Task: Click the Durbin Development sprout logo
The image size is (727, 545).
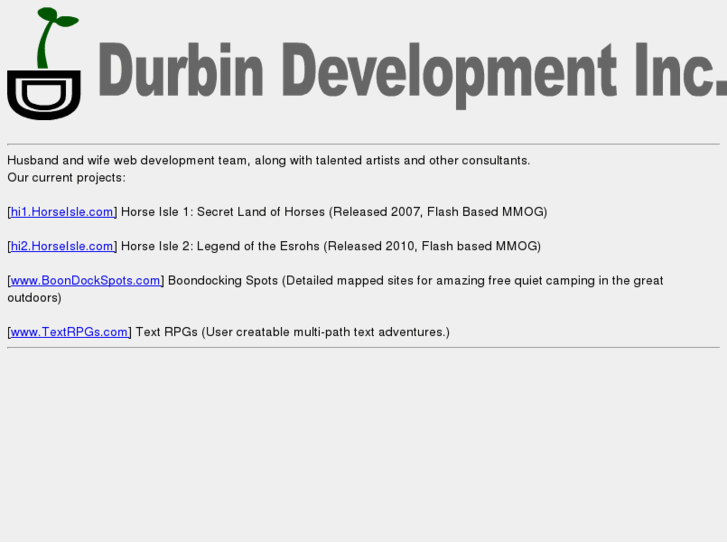Action: 44,64
